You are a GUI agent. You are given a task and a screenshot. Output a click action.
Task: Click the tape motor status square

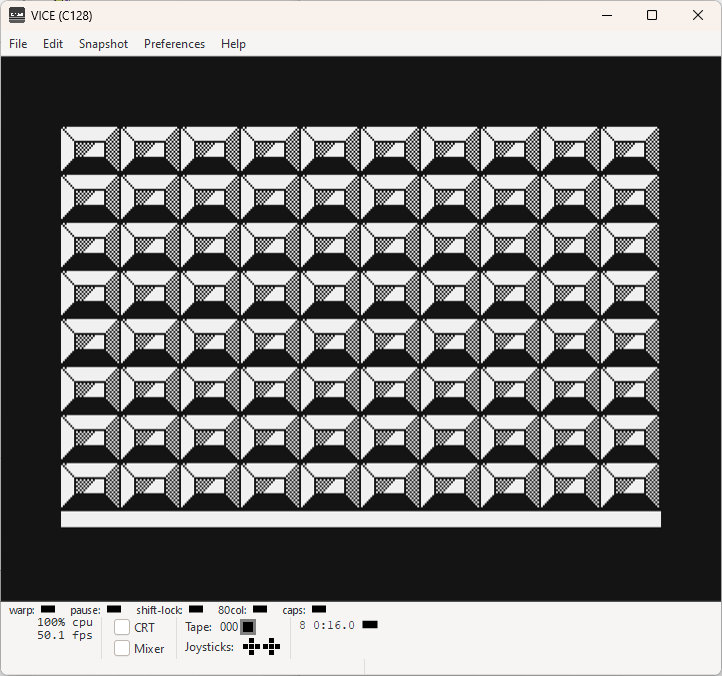[x=248, y=627]
